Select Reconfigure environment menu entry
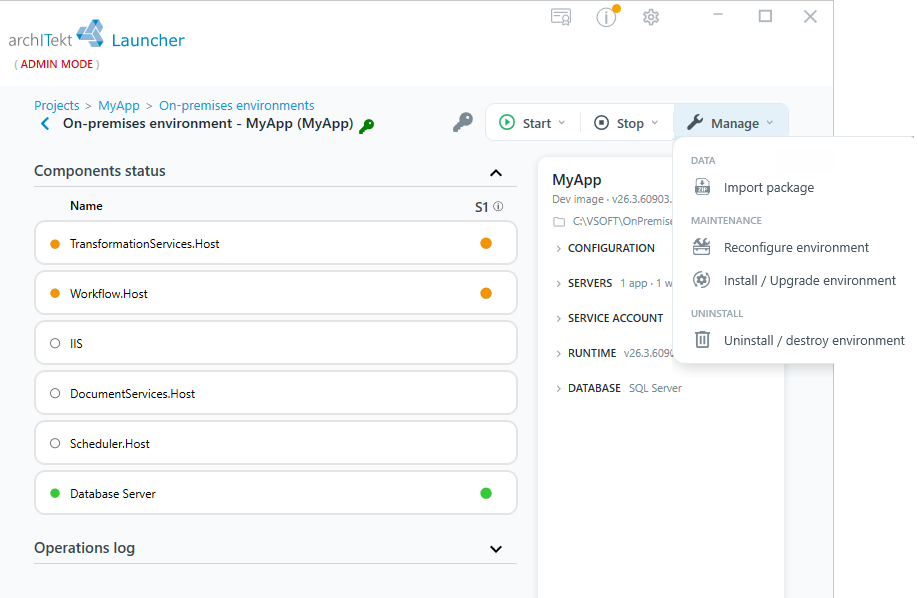918x598 pixels. [796, 247]
